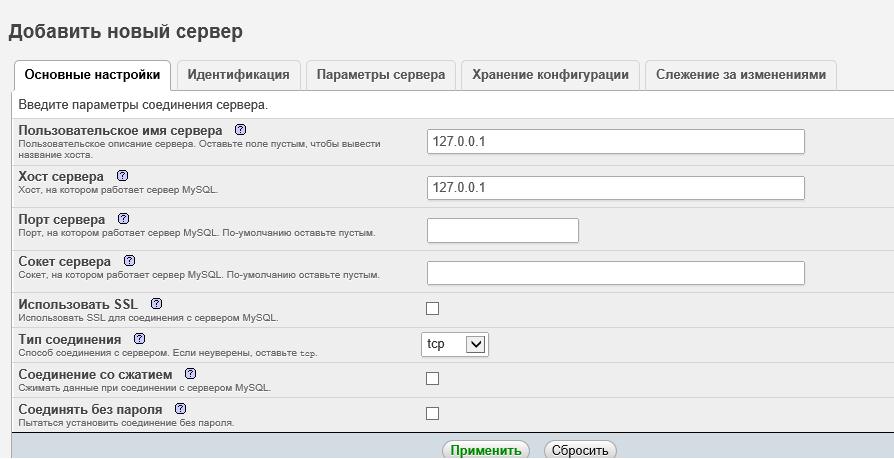The image size is (894, 459).
Task: Open help icon for Соединение со сжатием
Action: coord(190,374)
